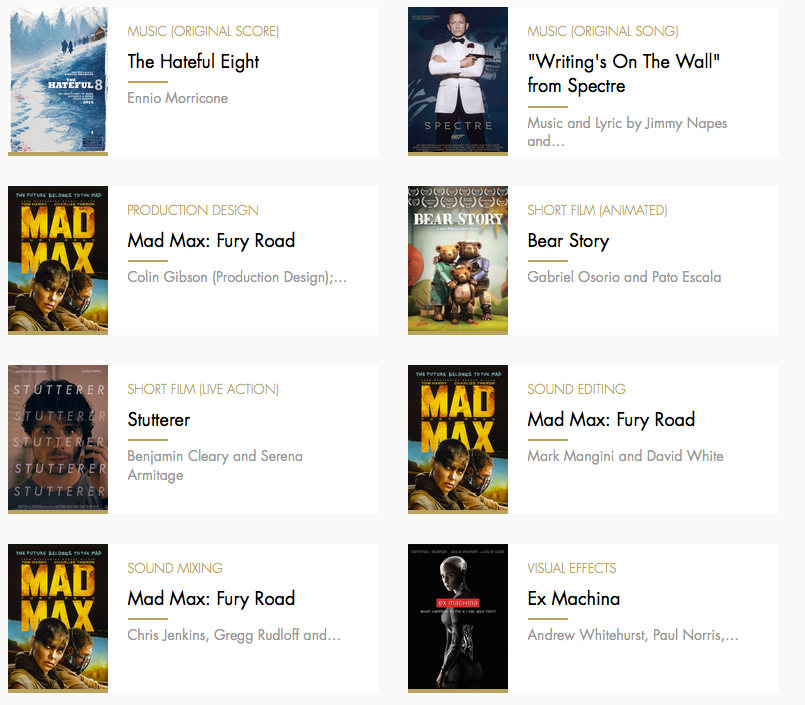
Task: Select Mad Max poster beside Production Design
Action: [x=58, y=260]
